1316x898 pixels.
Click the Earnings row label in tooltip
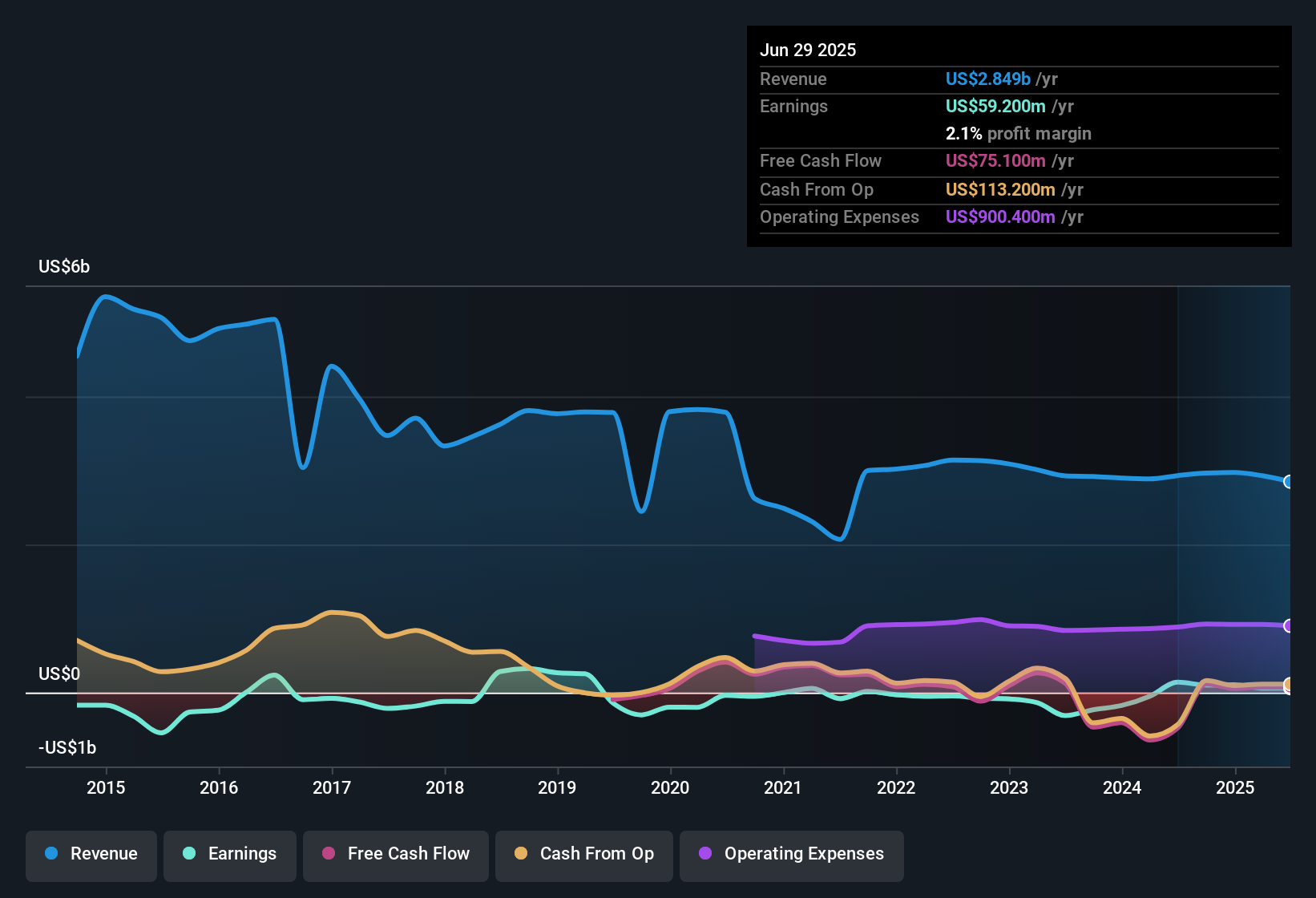pos(793,106)
